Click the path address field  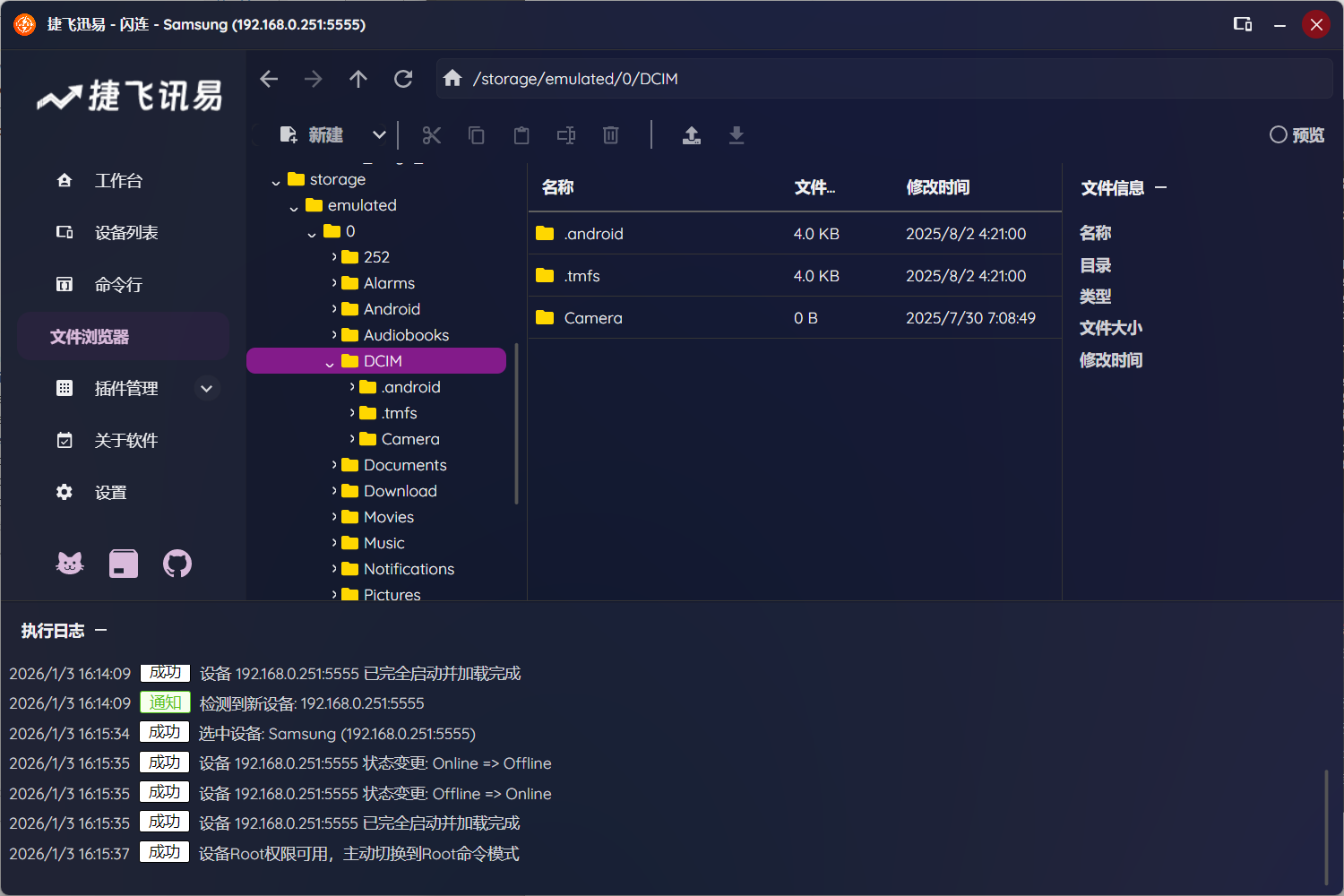point(896,79)
